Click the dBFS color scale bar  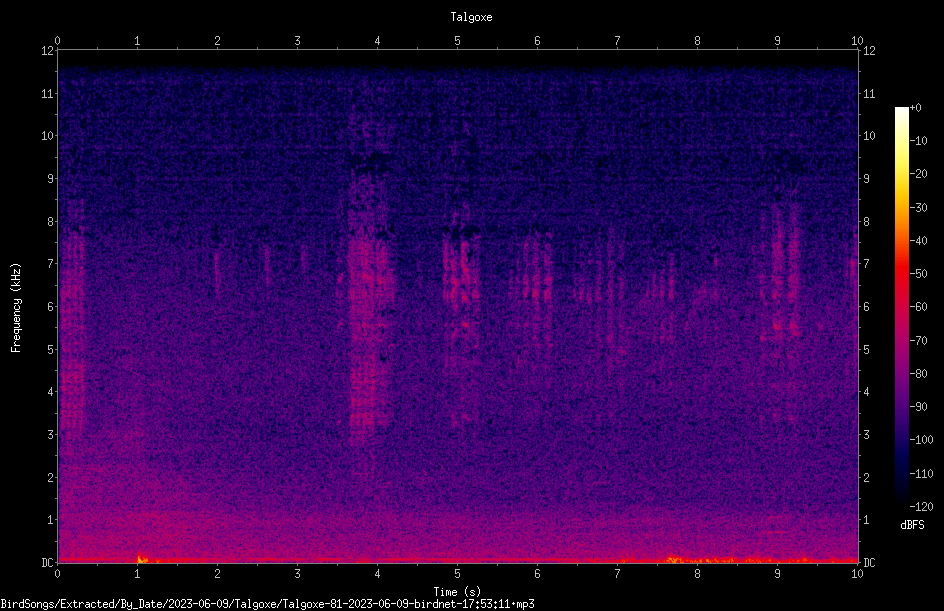901,306
